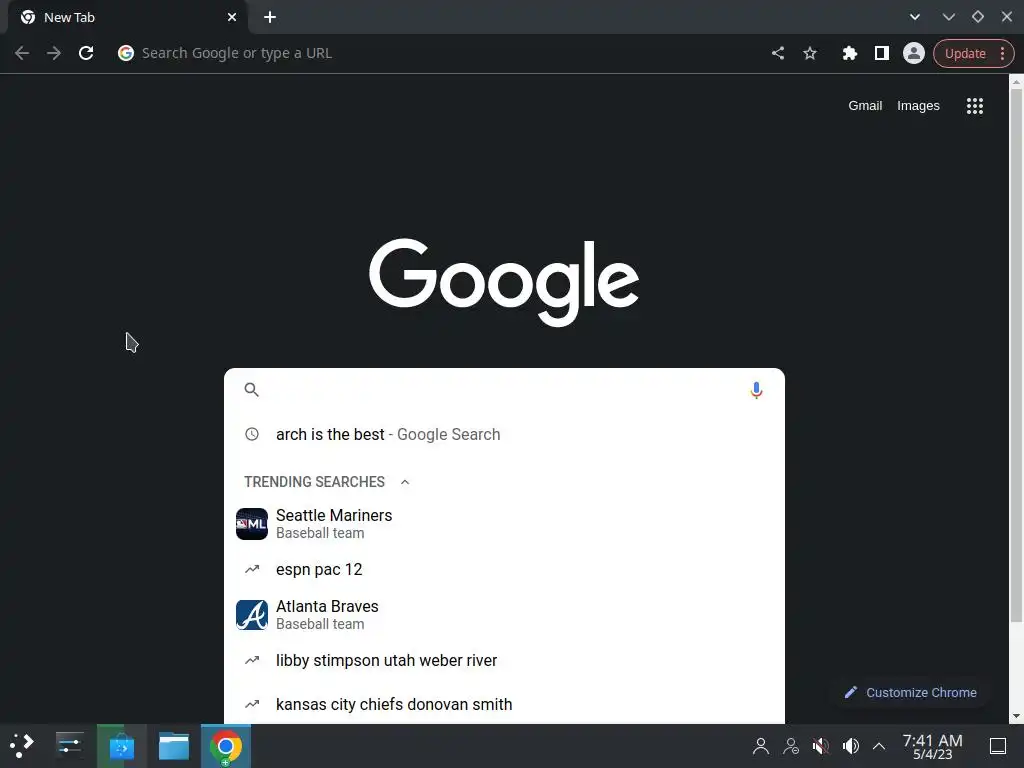Select 'kansas city chiefs donovan smith' suggestion
Screen dimensions: 1024x768
pos(504,704)
